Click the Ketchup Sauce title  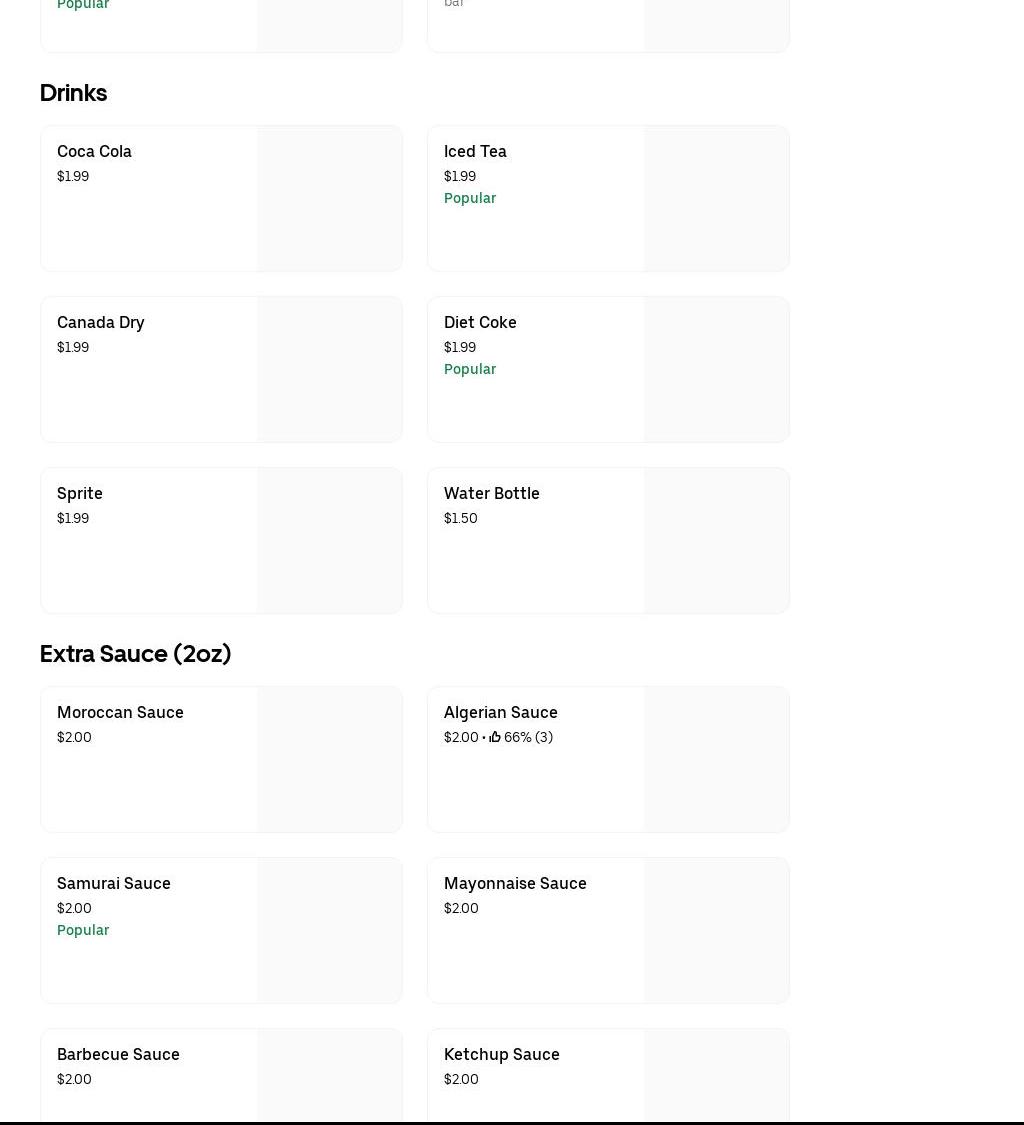tap(501, 1055)
